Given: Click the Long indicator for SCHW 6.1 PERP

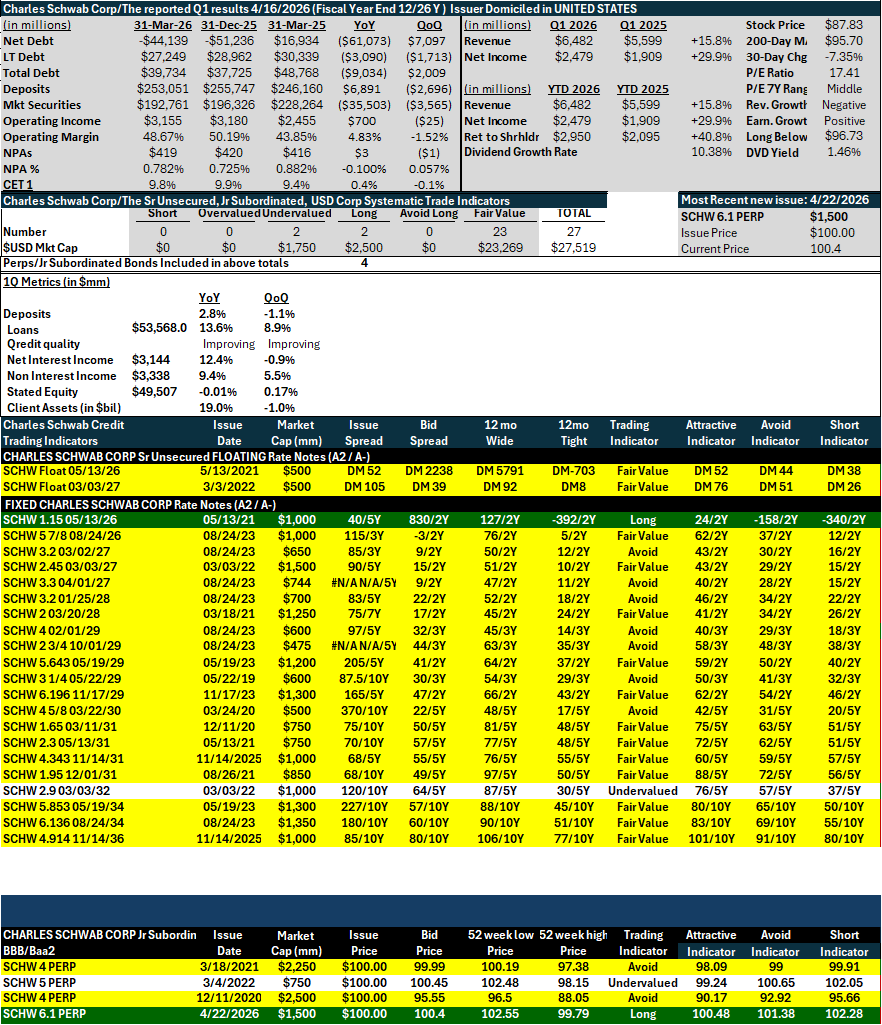Looking at the screenshot, I should [x=643, y=1015].
